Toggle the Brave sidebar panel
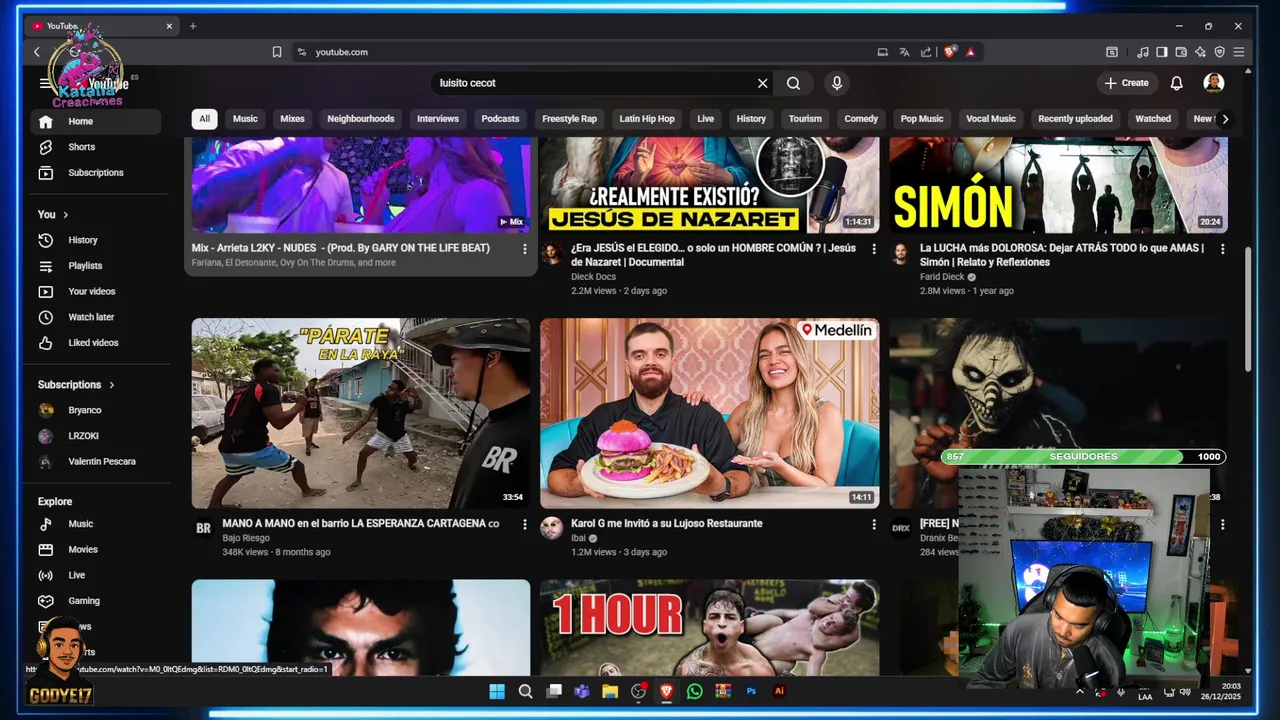 click(1161, 52)
